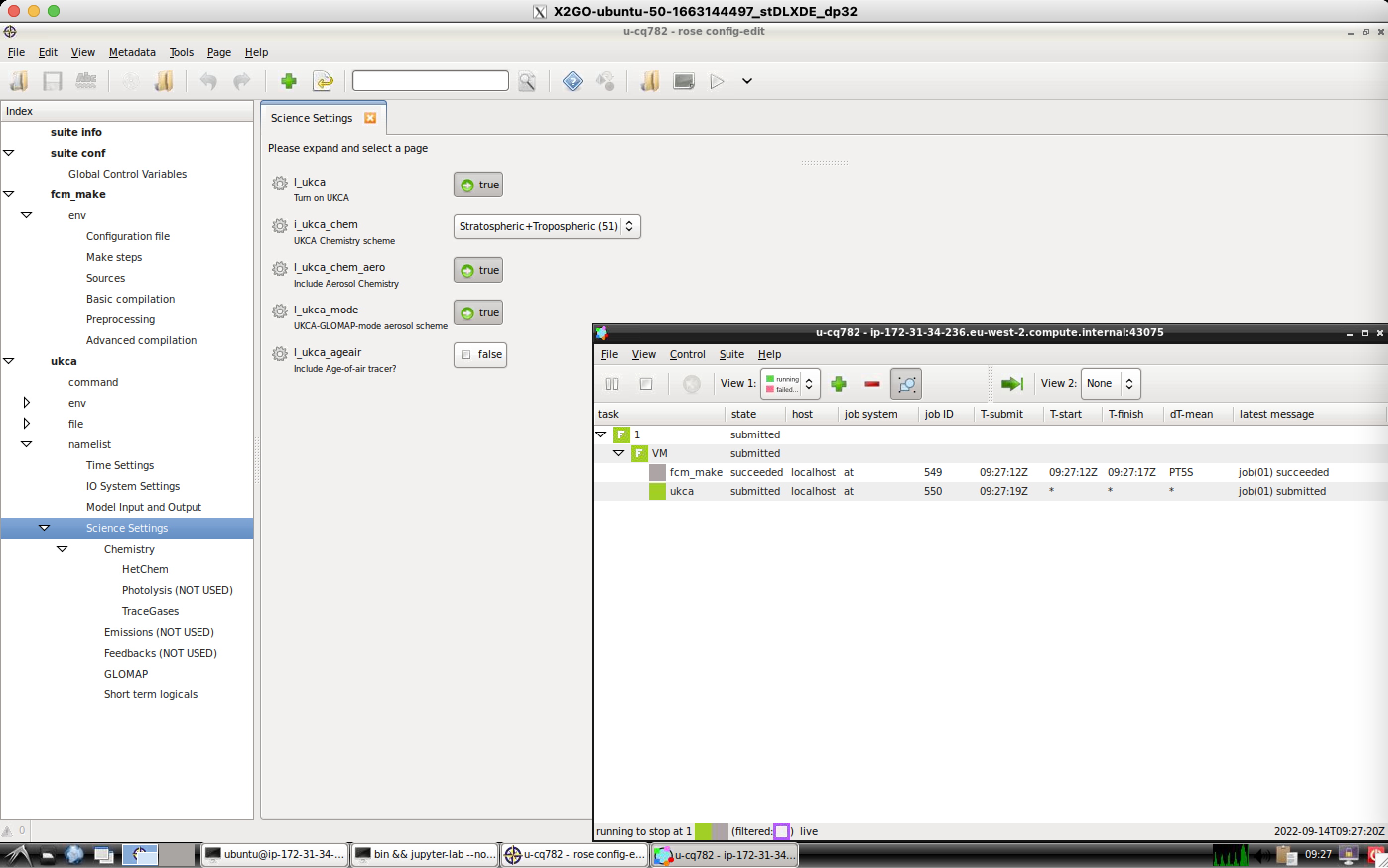Screen dimensions: 1388x868
Task: Click the blue diamond question-mark icon
Action: pyautogui.click(x=573, y=81)
